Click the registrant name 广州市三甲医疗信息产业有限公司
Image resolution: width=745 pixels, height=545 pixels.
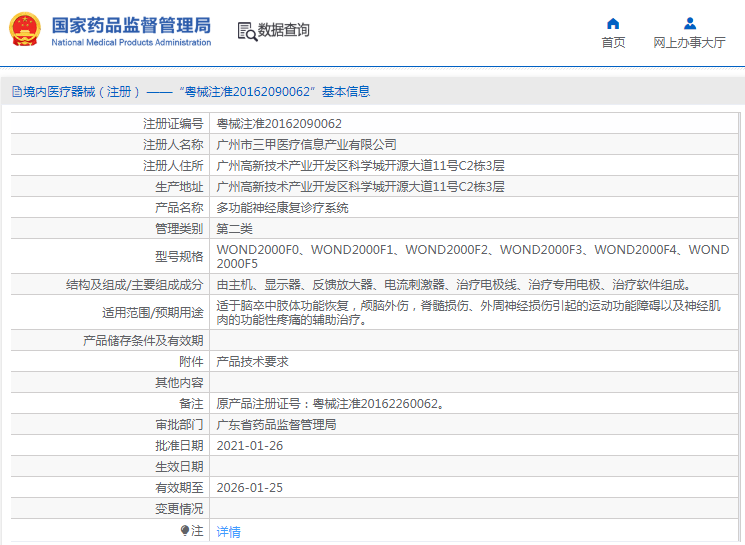coord(306,145)
